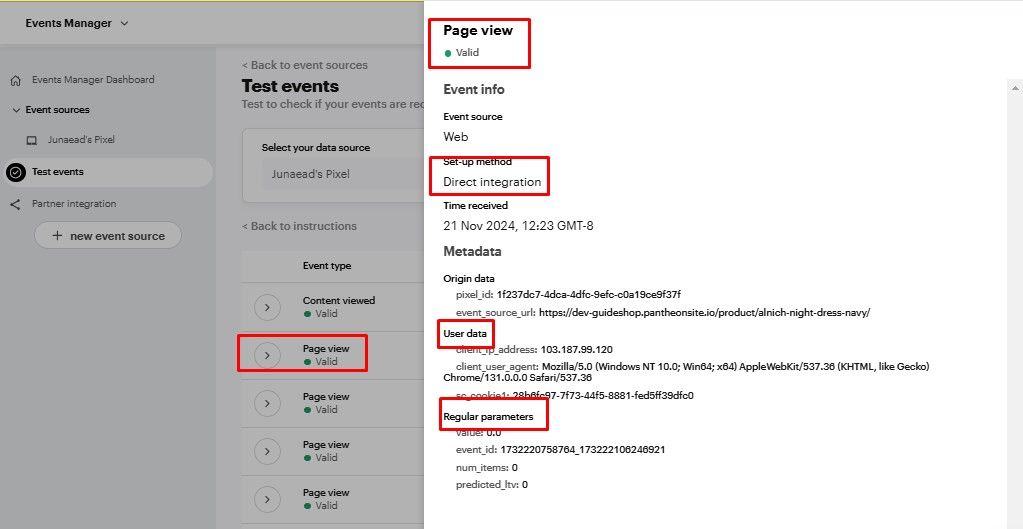
Task: Click the Test events page title
Action: (x=290, y=86)
